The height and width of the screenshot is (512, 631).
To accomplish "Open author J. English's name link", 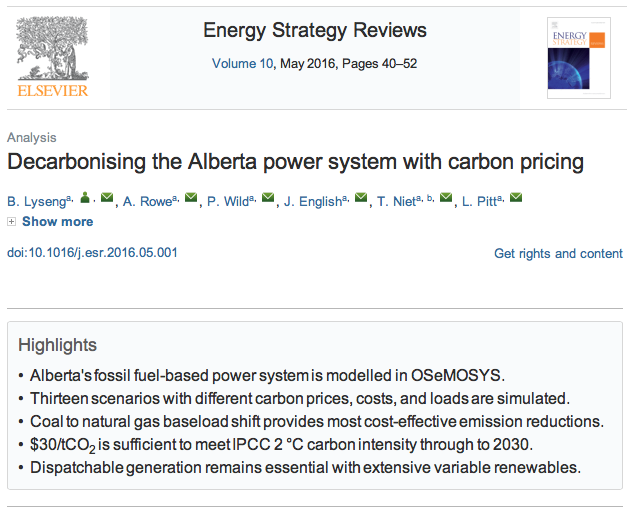I will [310, 200].
